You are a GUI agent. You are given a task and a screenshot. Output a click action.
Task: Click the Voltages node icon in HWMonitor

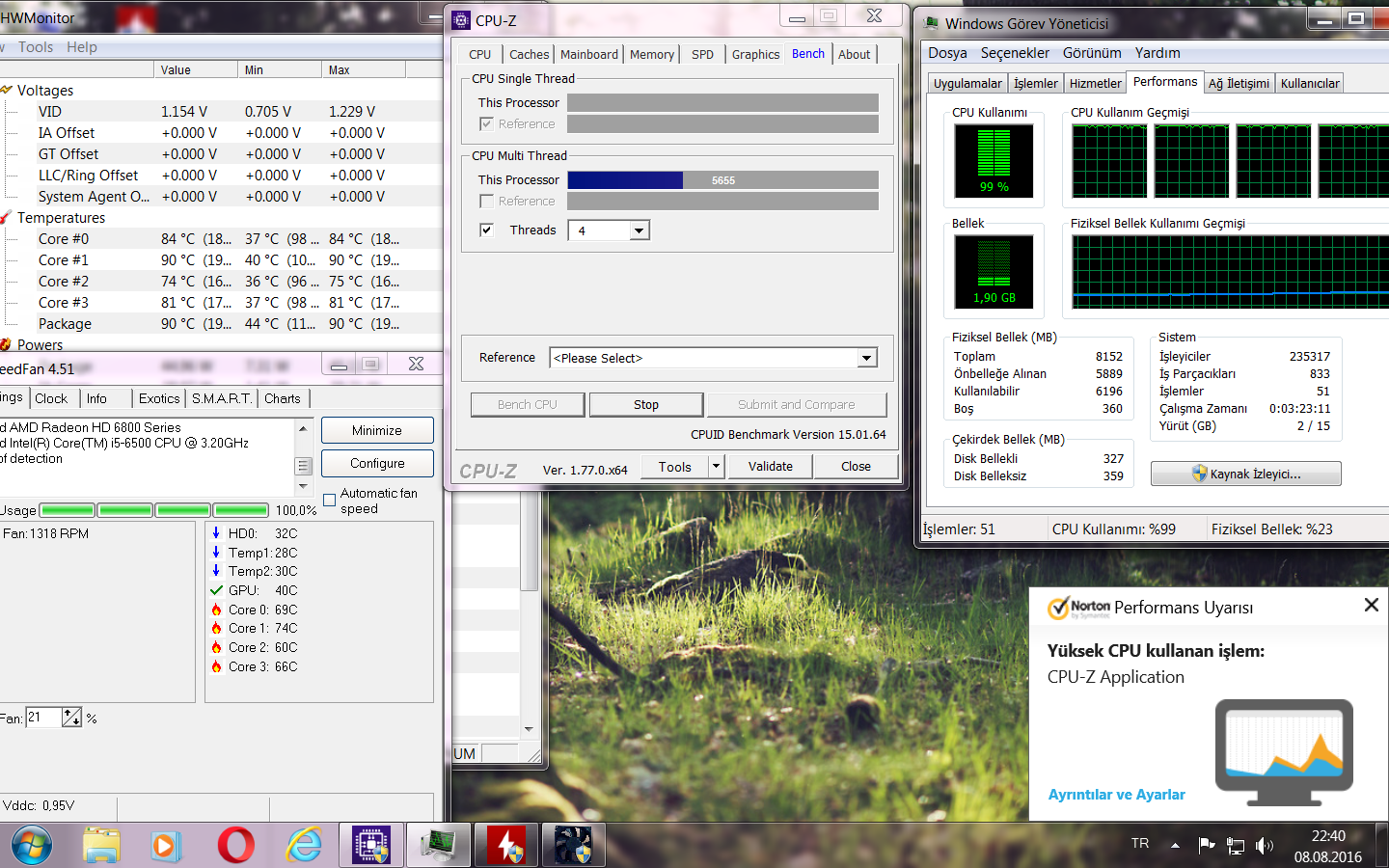point(7,90)
